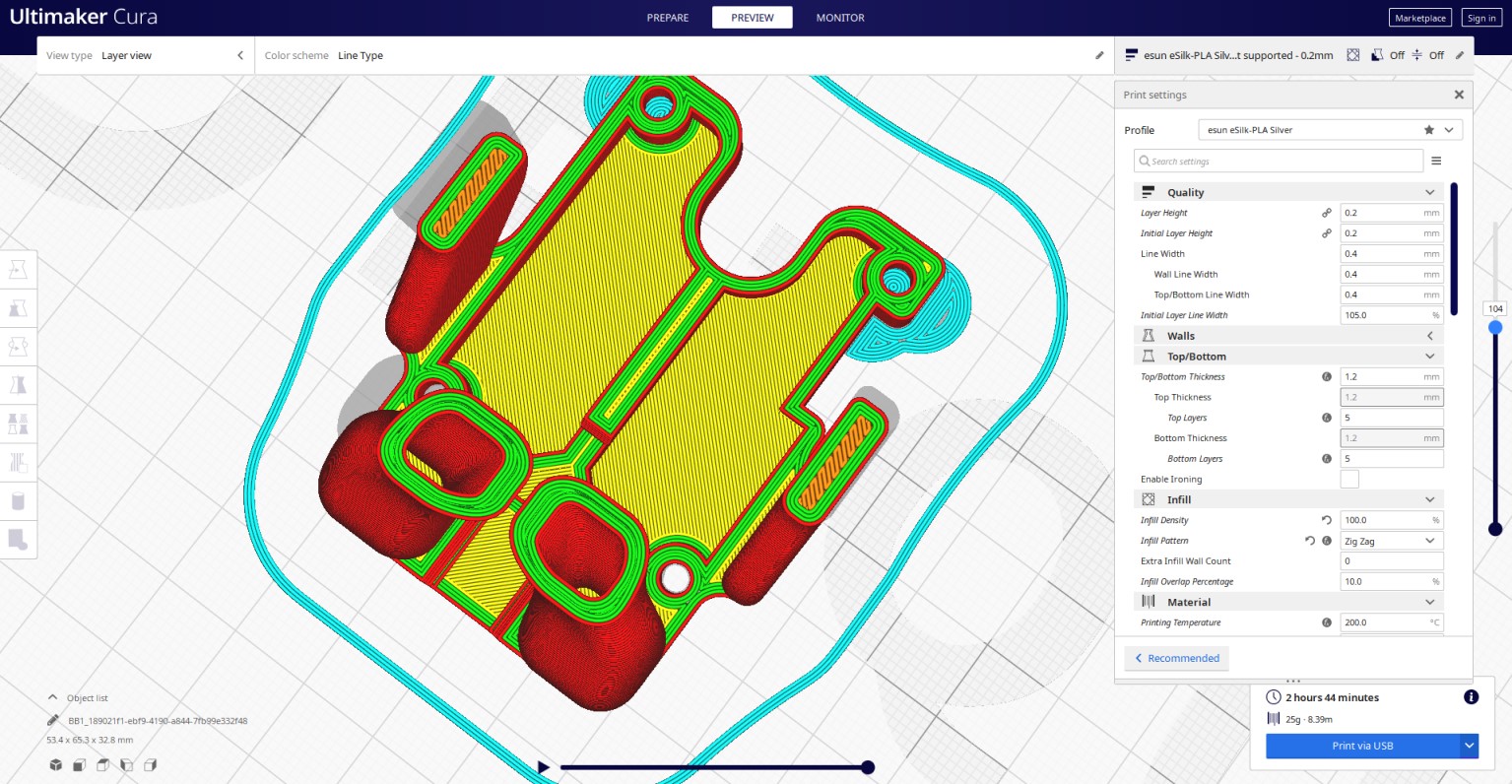Click the pencil icon next to print profile summary
The image size is (1512, 784).
tap(1460, 55)
